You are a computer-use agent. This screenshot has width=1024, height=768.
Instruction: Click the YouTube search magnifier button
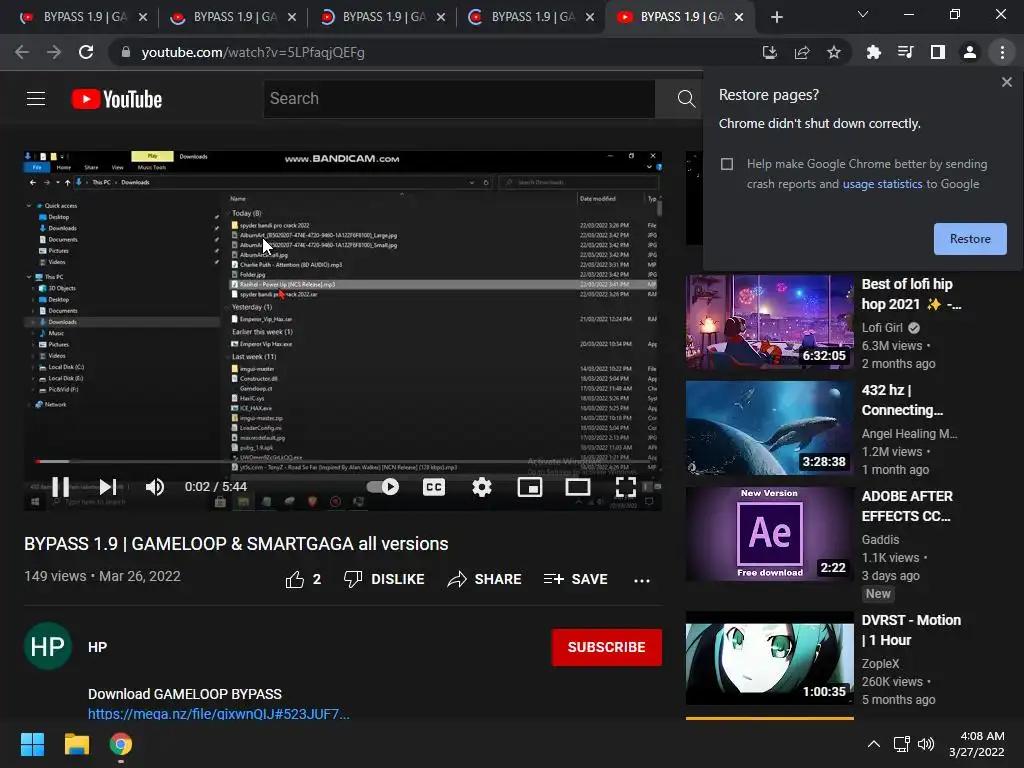[x=686, y=99]
